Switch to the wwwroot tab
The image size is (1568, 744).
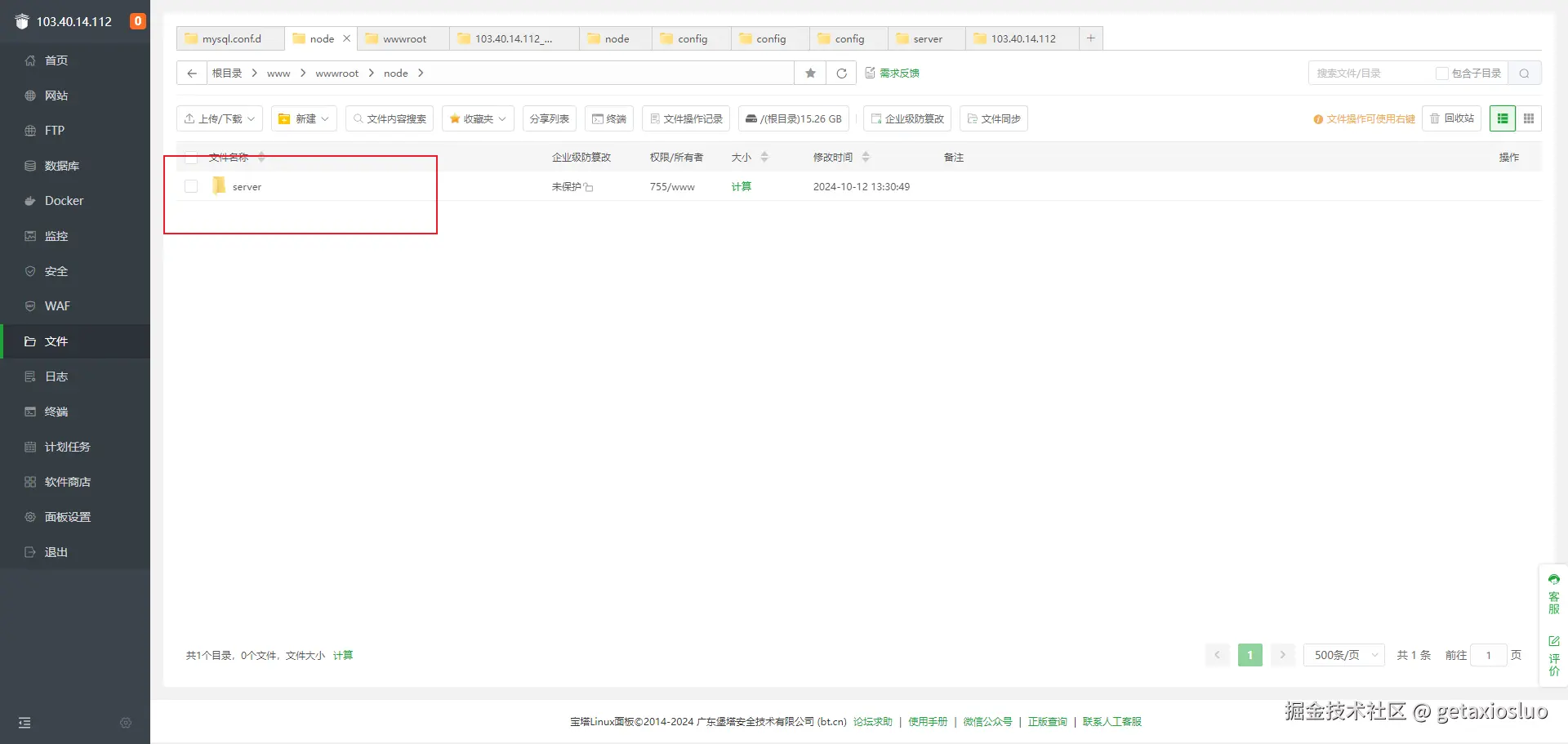click(x=403, y=38)
